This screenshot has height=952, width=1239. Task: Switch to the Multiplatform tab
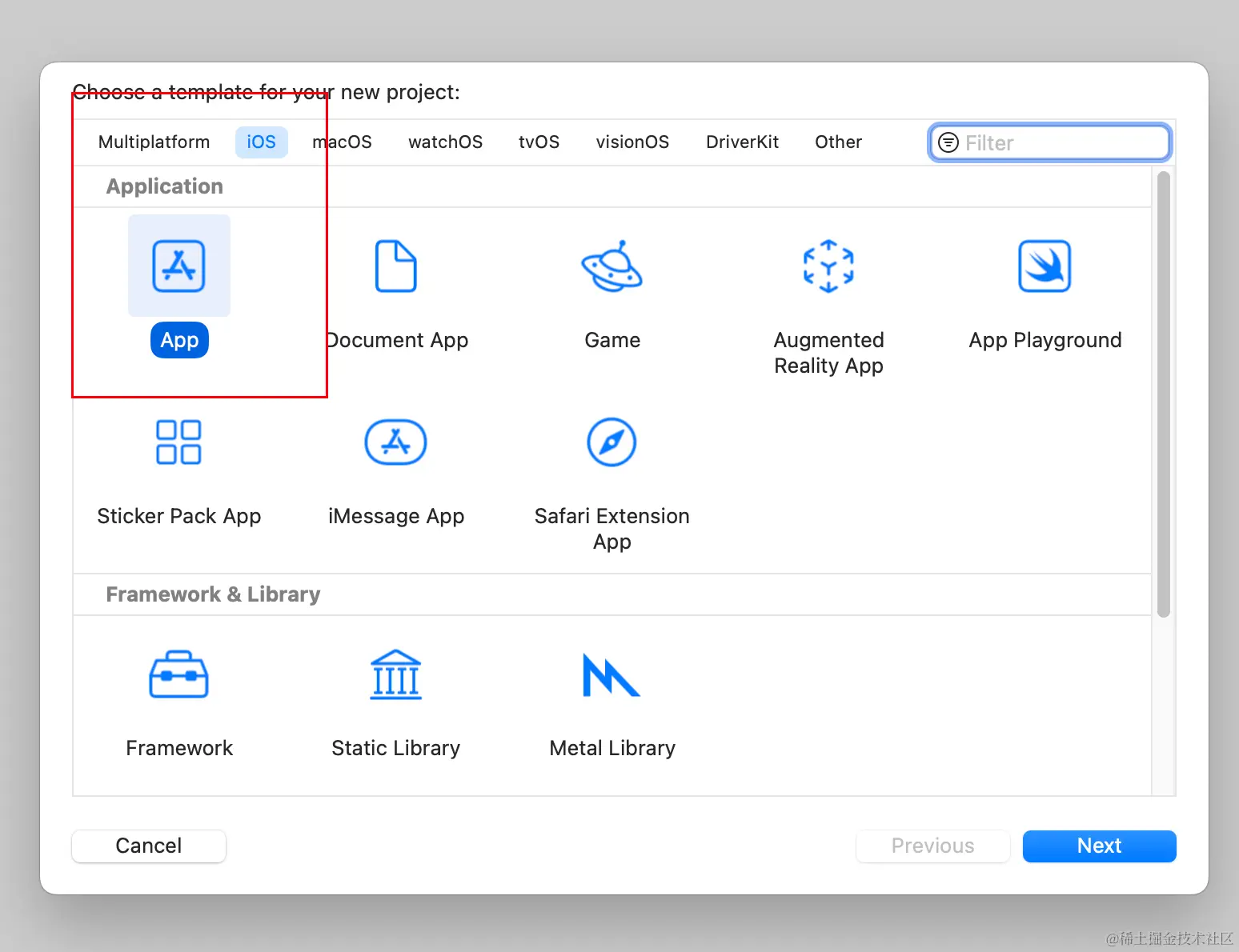pyautogui.click(x=154, y=142)
